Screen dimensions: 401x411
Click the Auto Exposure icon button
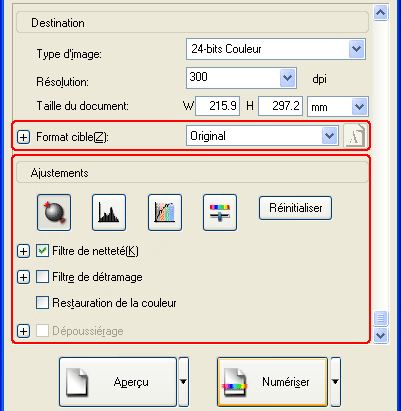point(54,213)
